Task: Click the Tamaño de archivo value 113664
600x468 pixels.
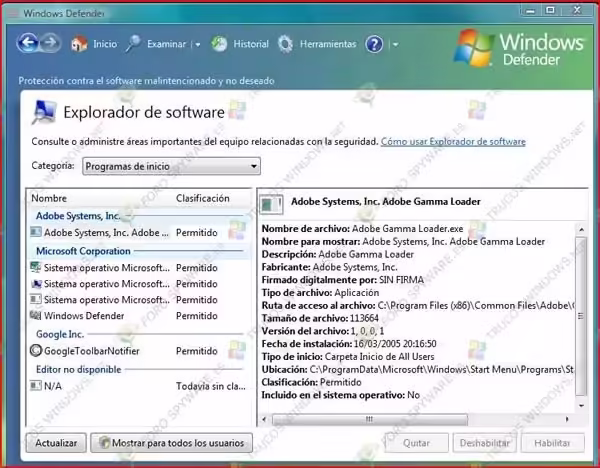Action: (364, 318)
